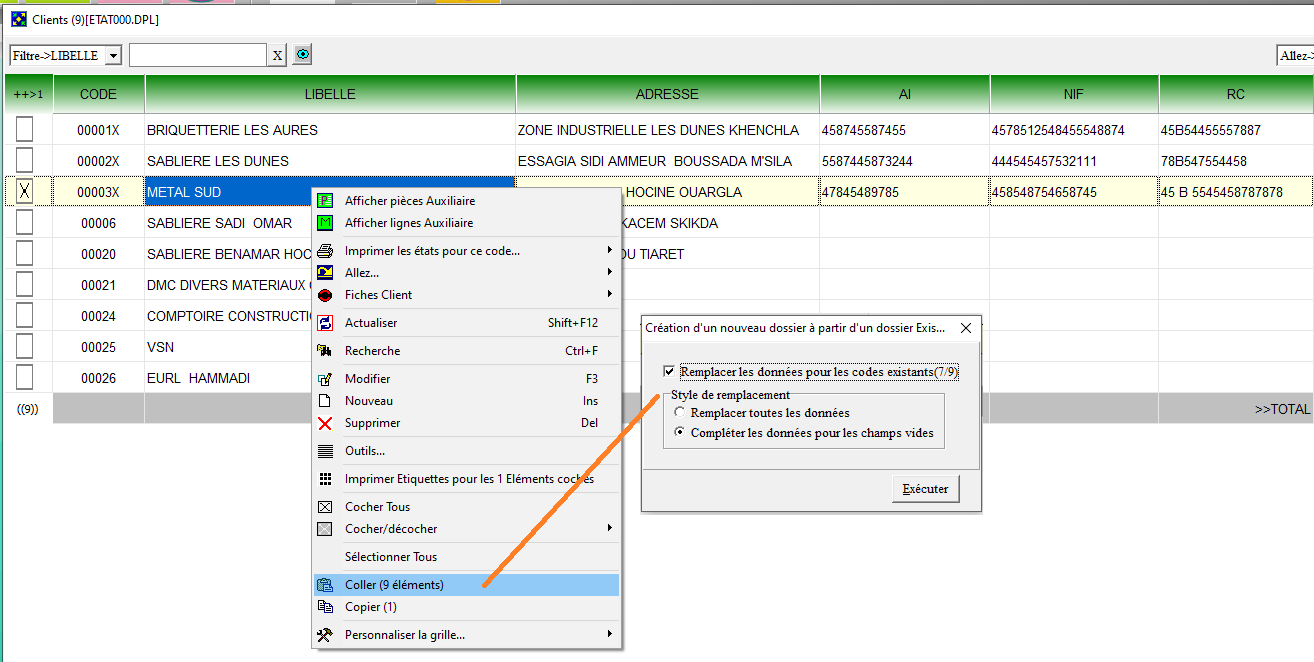
Task: Click AI value 47845489785
Action: click(905, 192)
